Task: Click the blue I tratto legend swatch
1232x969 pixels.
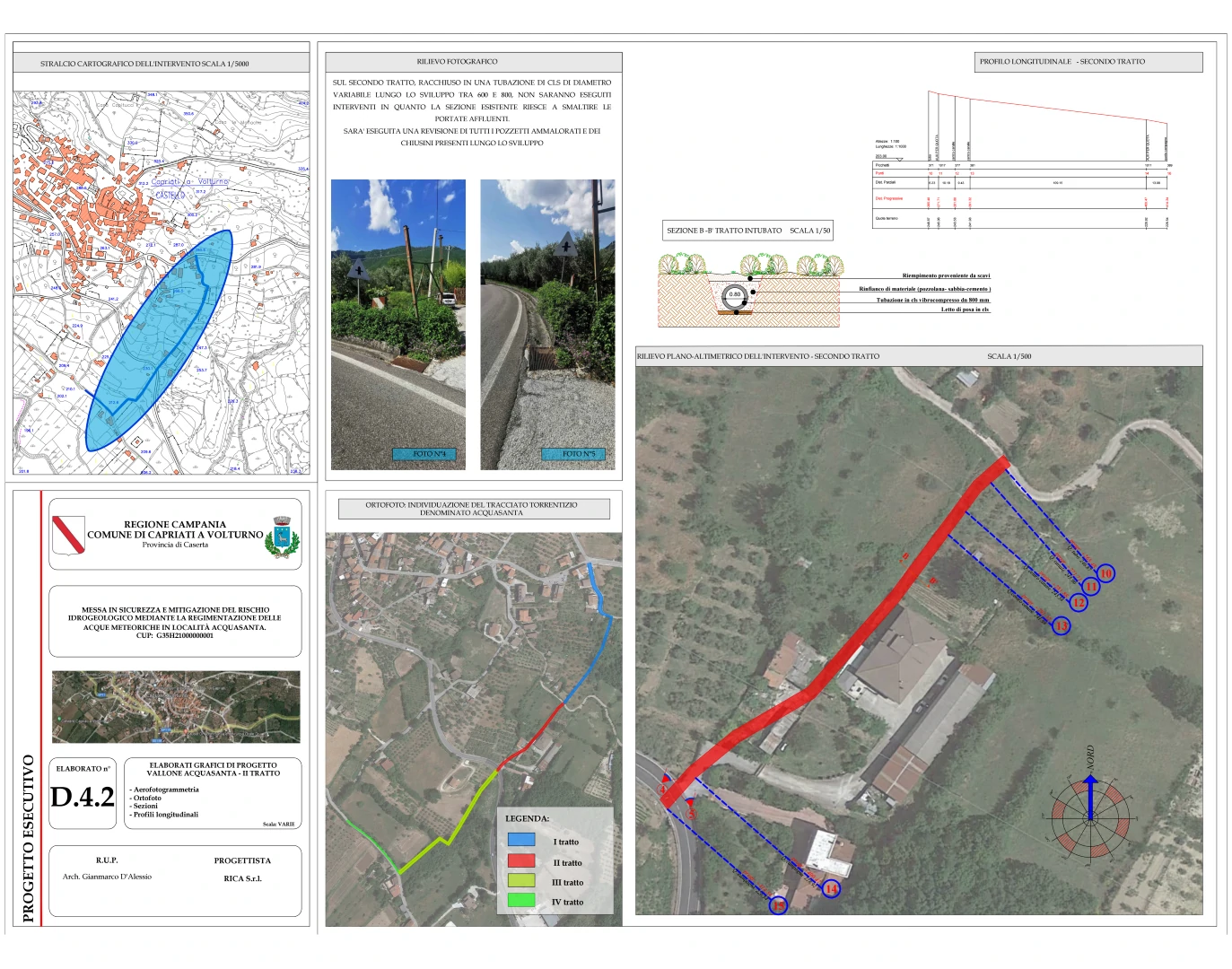Action: tap(521, 840)
